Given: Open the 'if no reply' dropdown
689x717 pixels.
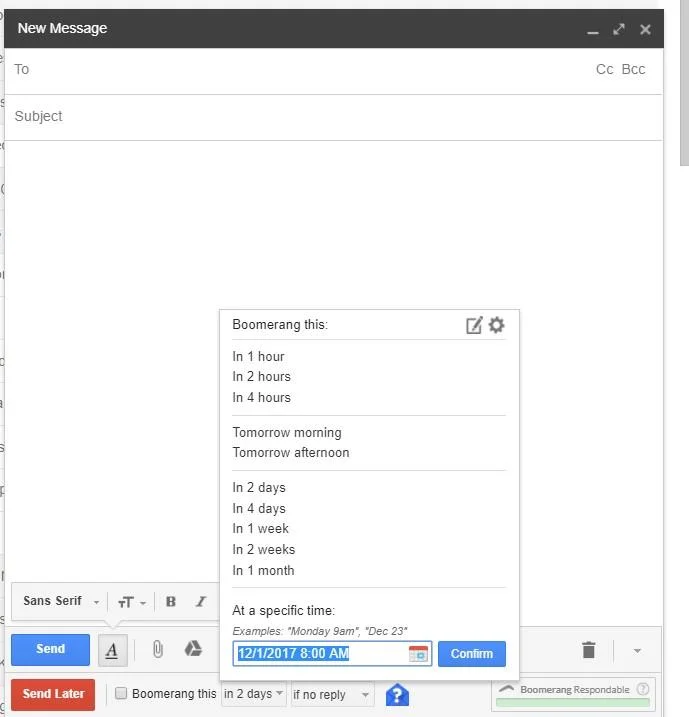Looking at the screenshot, I should point(332,694).
